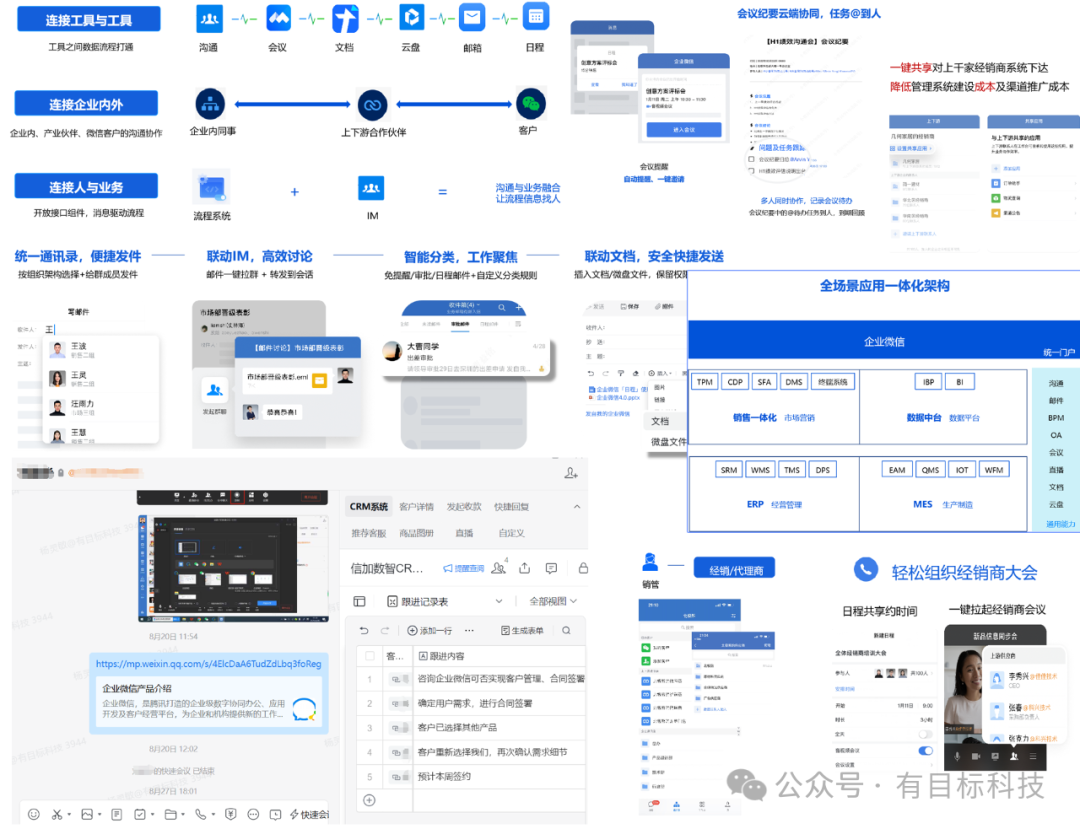Viewport: 1080px width, 829px height.
Task: Open the 插入 insert dropdown in mail editor
Action: pos(660,373)
